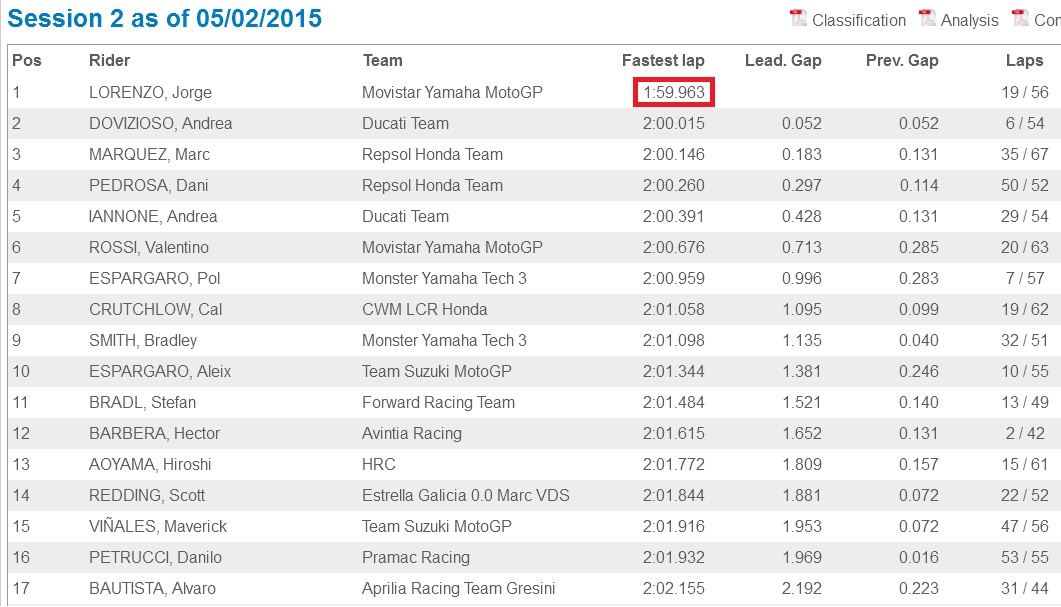Click rider name MARQUEZ, Marc
The image size is (1061, 607).
coord(149,154)
